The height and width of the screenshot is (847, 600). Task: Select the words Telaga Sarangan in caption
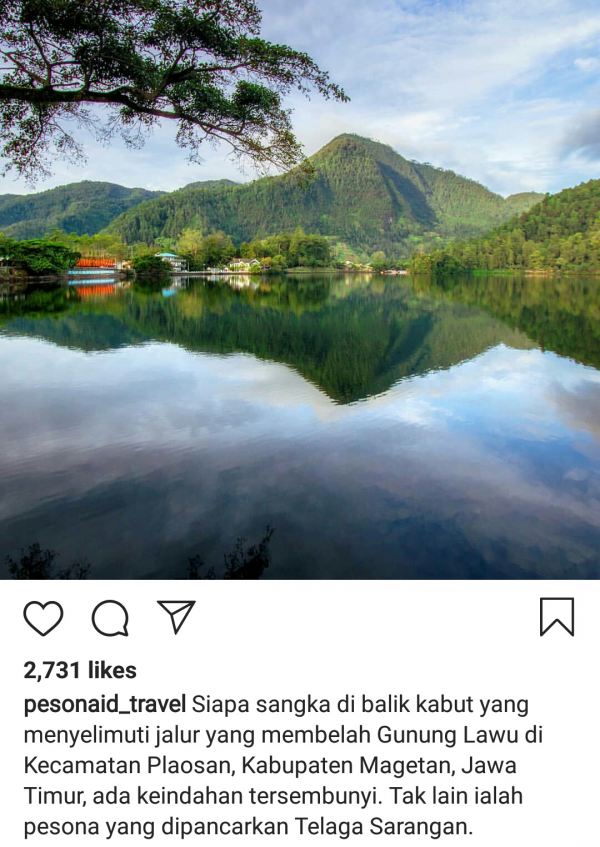coord(383,826)
